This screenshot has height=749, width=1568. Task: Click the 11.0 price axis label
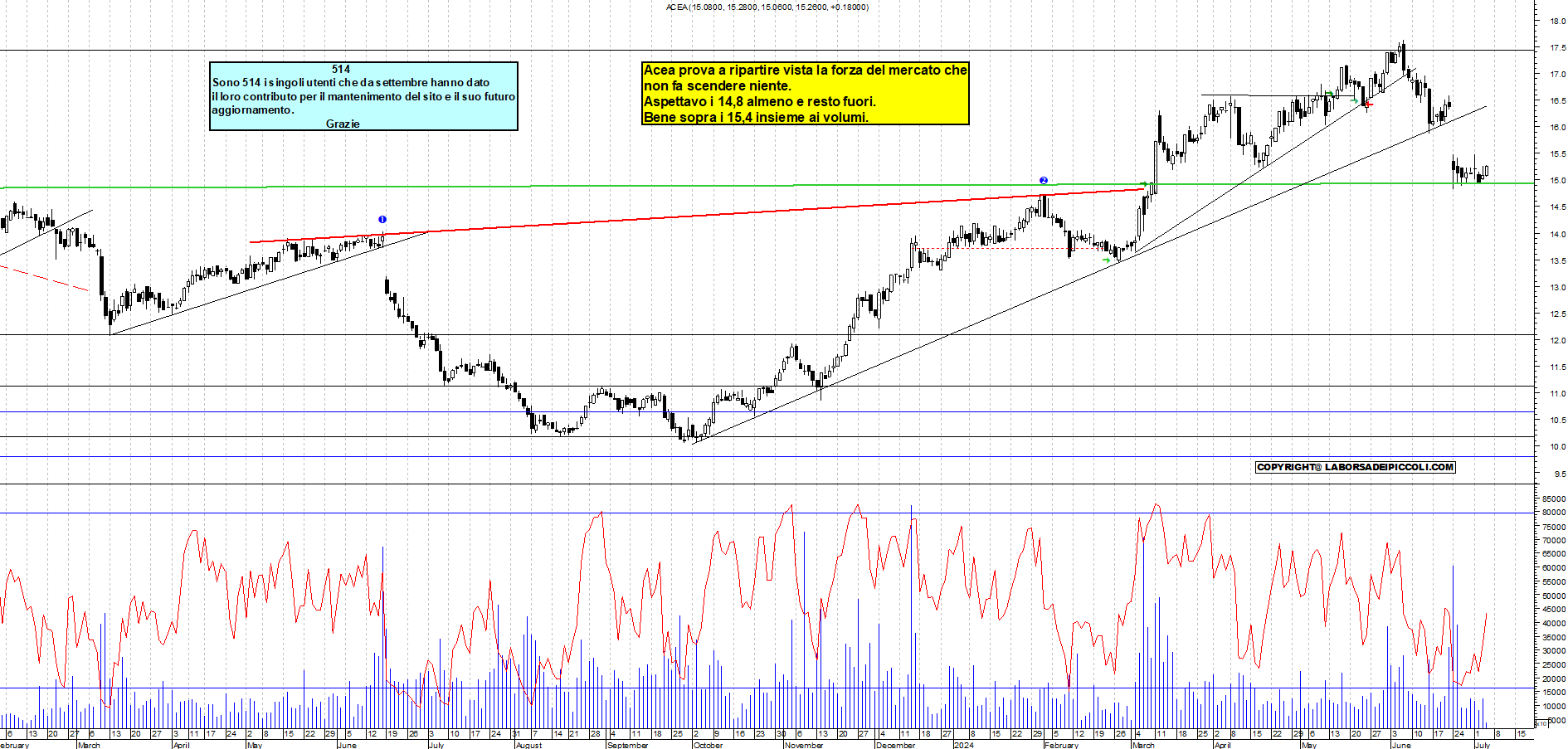coord(1557,394)
